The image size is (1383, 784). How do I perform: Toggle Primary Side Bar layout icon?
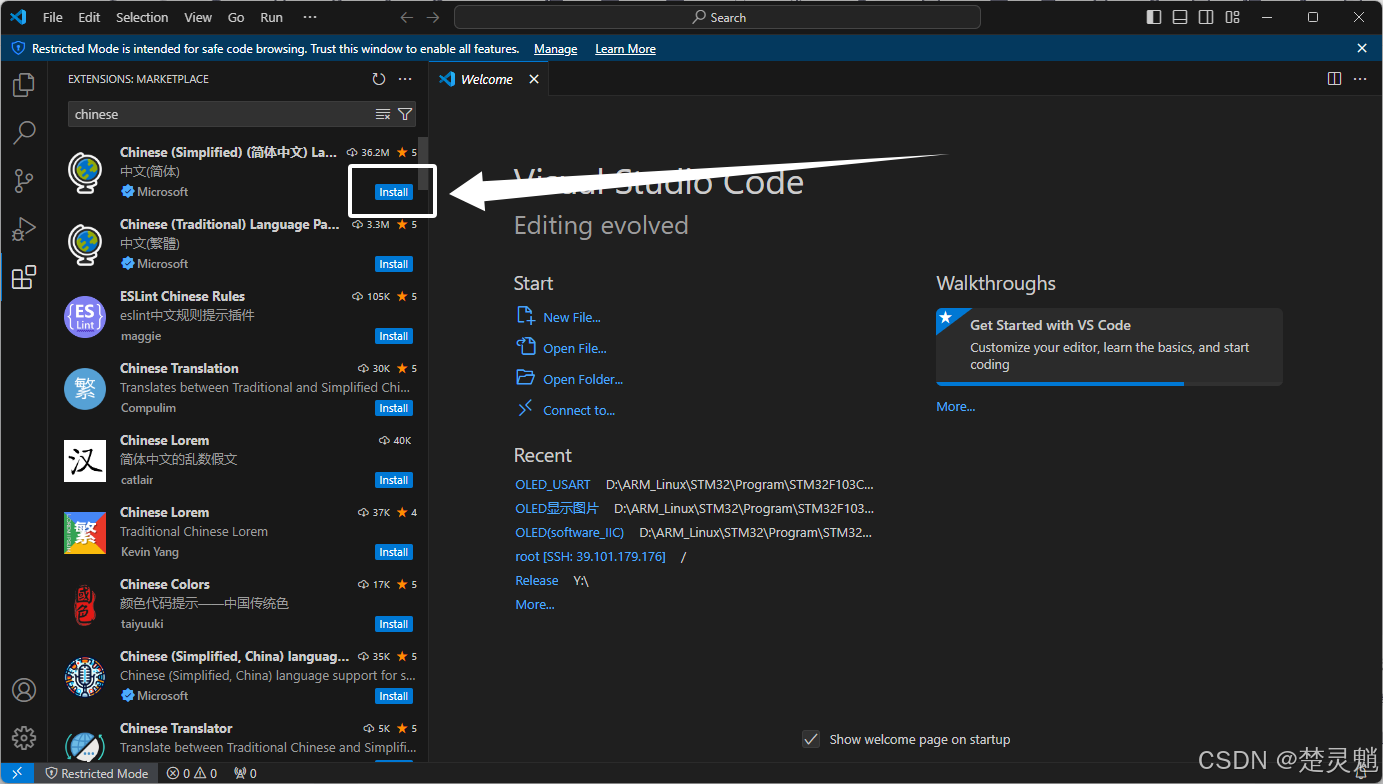[1154, 17]
